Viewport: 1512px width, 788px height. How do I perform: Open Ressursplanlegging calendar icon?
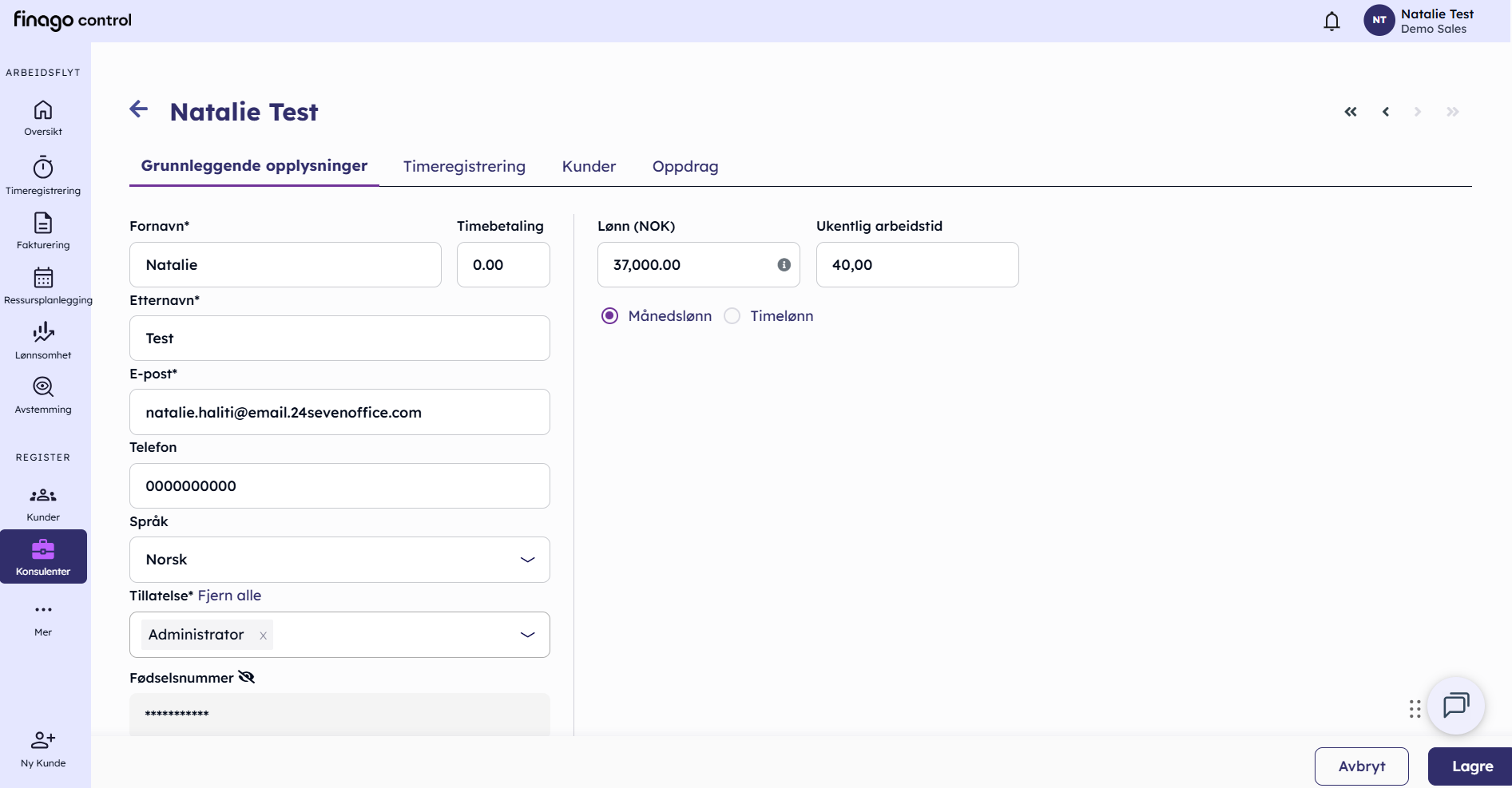coord(43,278)
